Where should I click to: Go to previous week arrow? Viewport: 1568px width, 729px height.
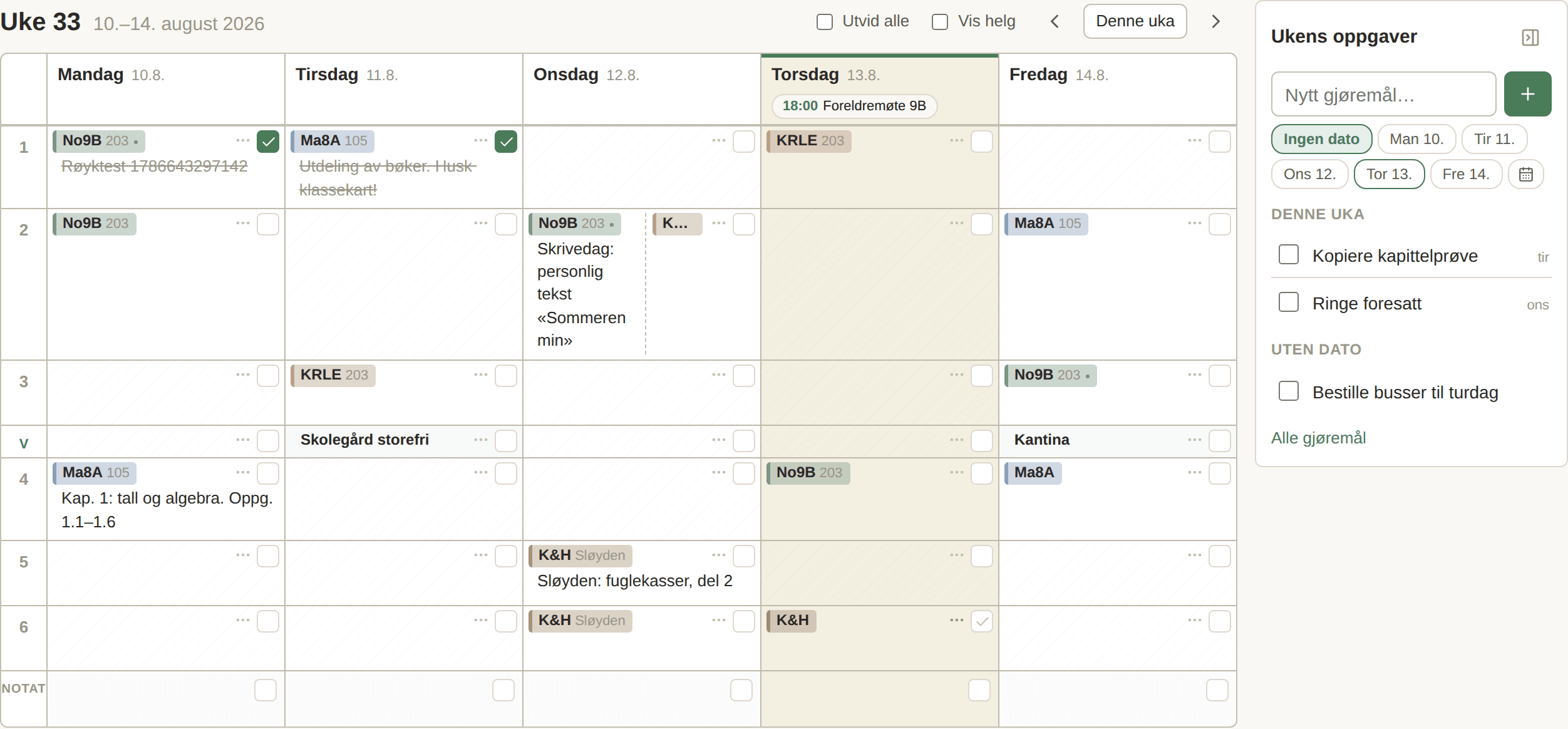pyautogui.click(x=1055, y=21)
